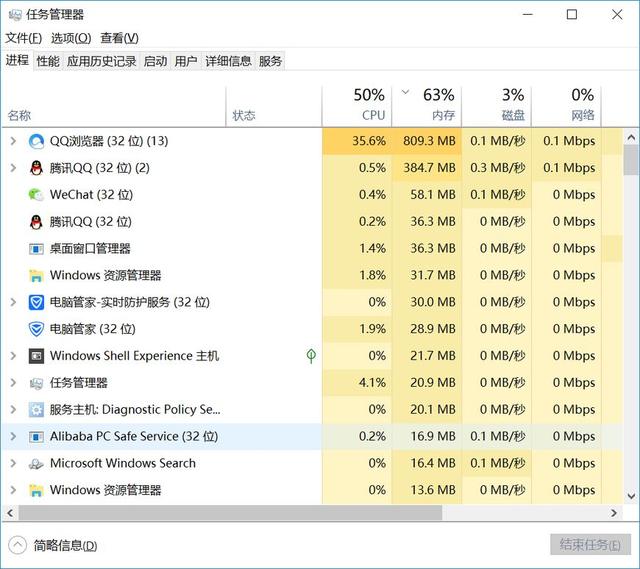The width and height of the screenshot is (640, 569).
Task: Switch to the 性能 tab
Action: point(48,61)
